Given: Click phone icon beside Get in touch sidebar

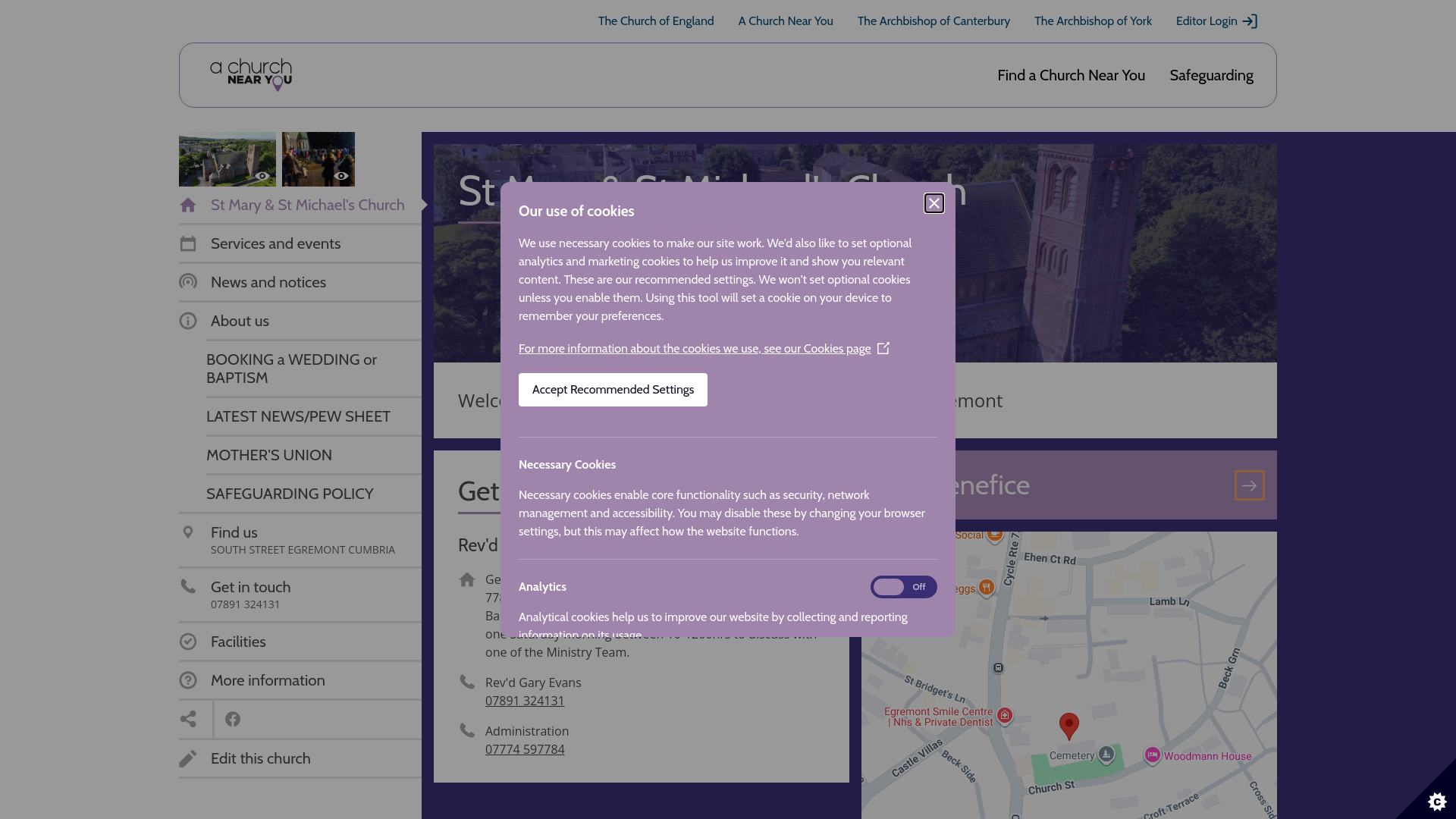Looking at the screenshot, I should tap(188, 586).
